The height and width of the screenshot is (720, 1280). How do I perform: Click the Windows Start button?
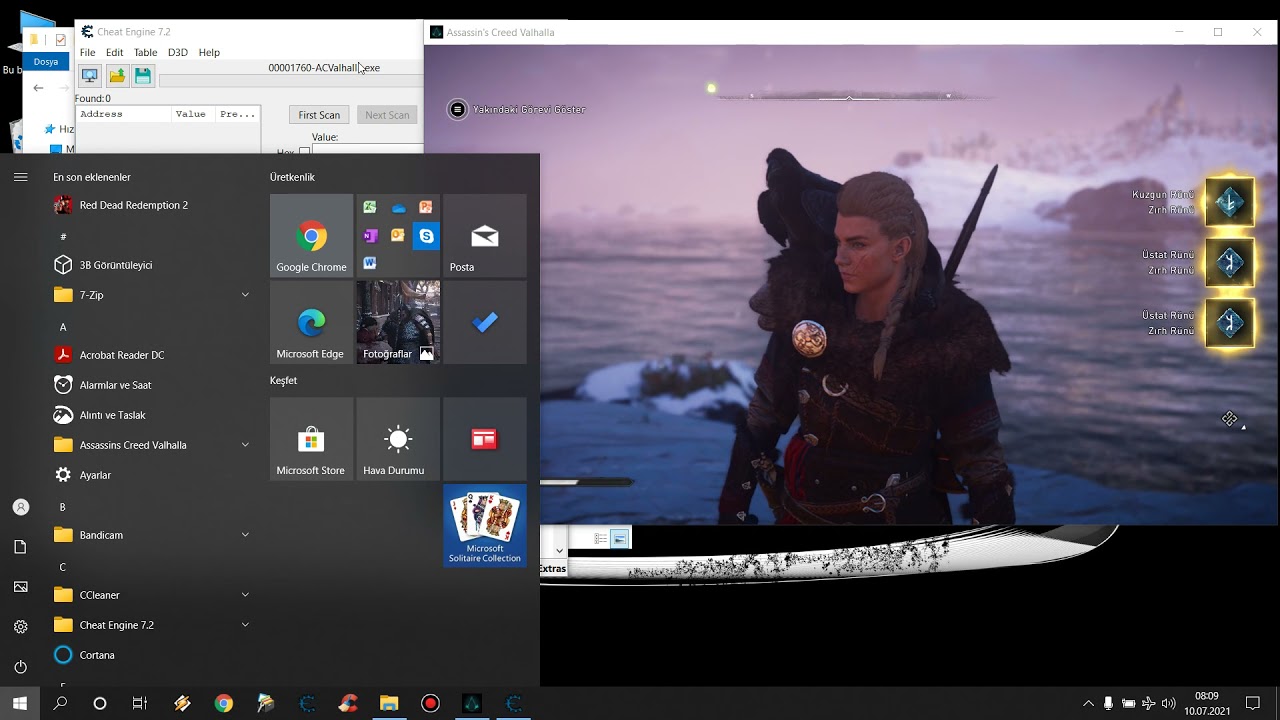pyautogui.click(x=20, y=704)
